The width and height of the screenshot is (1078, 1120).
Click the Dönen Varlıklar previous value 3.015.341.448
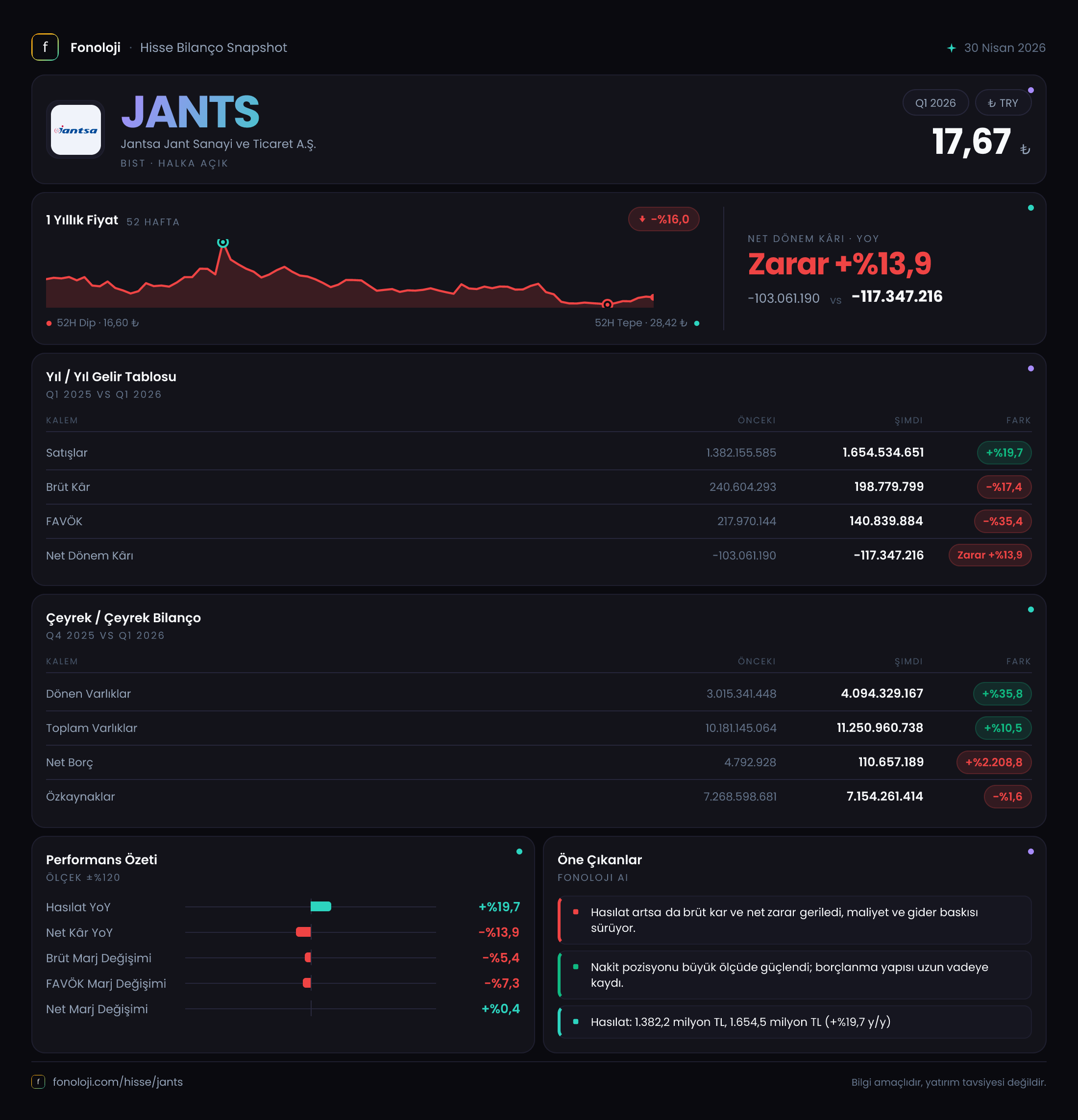pyautogui.click(x=741, y=694)
